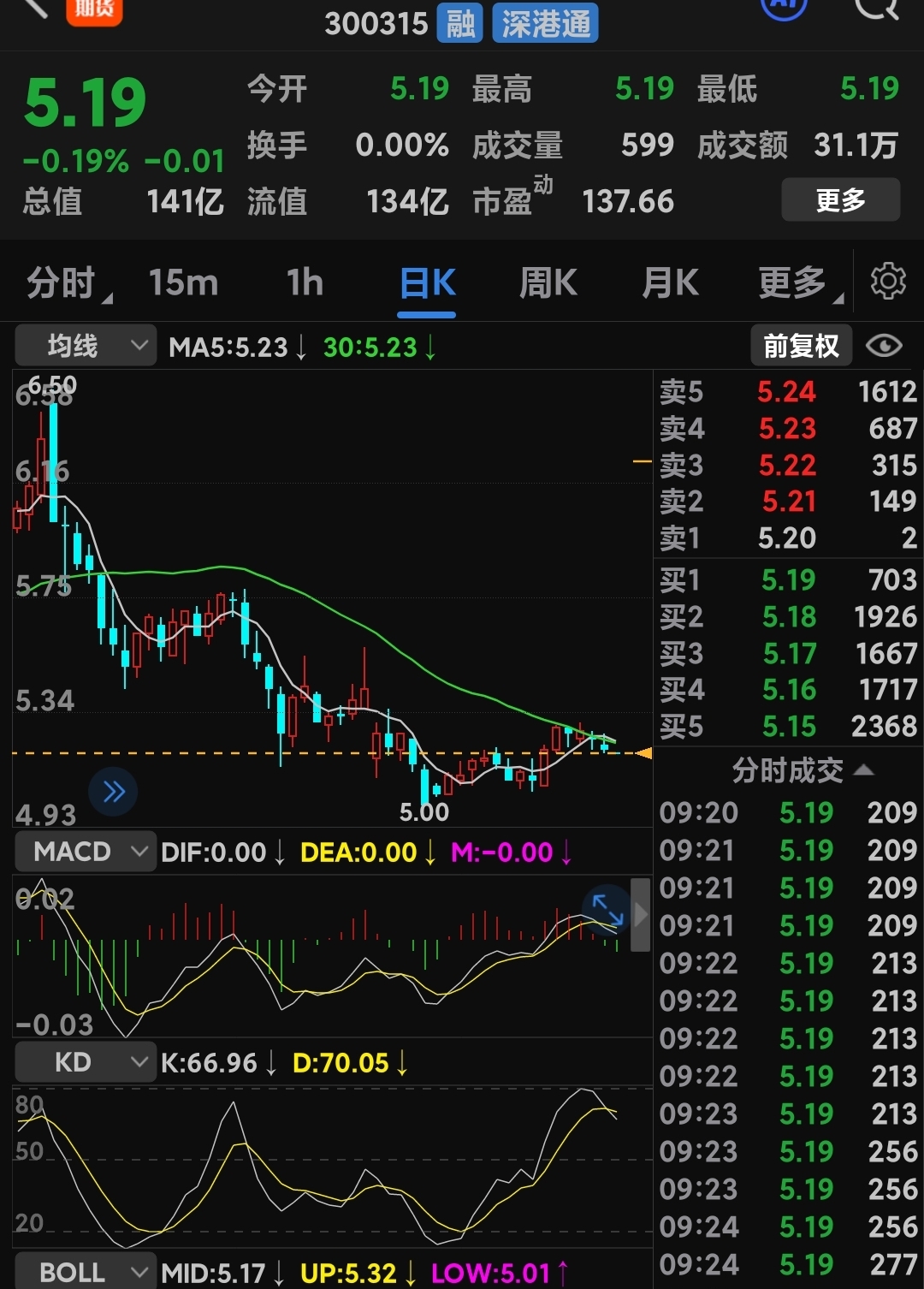
Task: Tap the 09:24 trade row with 277
Action: (x=788, y=1264)
